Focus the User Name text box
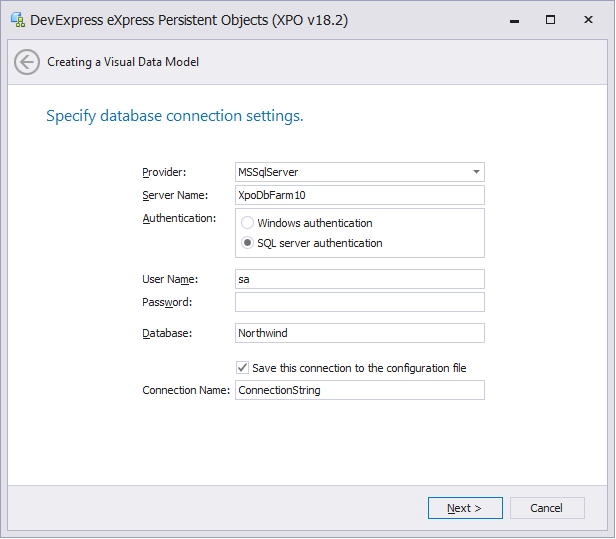This screenshot has height=539, width=616. pyautogui.click(x=359, y=279)
